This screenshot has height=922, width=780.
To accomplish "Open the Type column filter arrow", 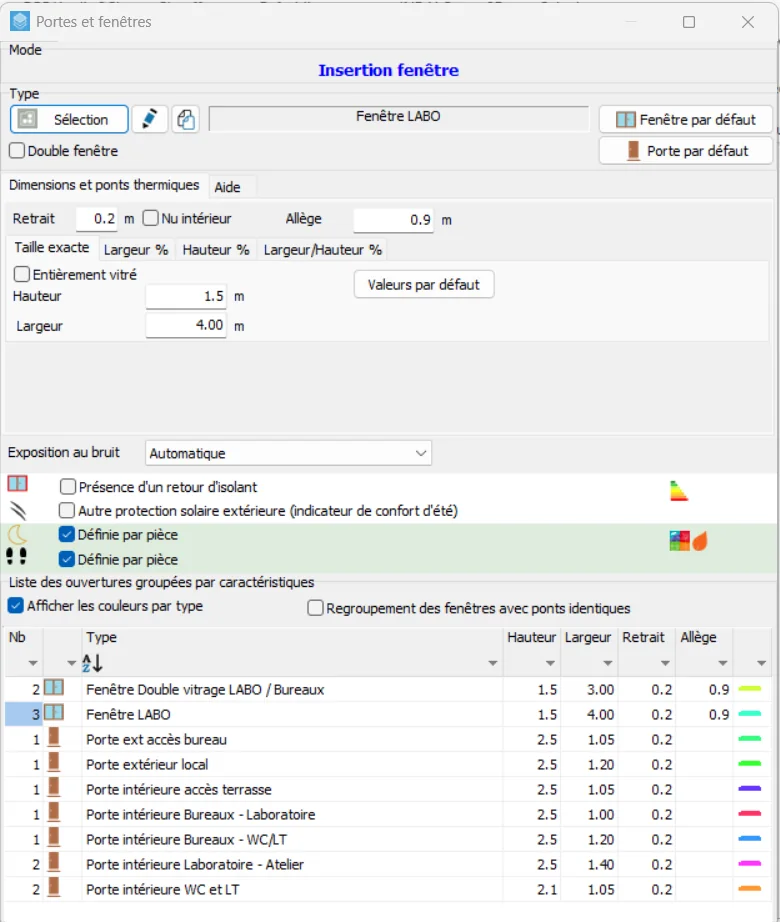I will pos(493,663).
